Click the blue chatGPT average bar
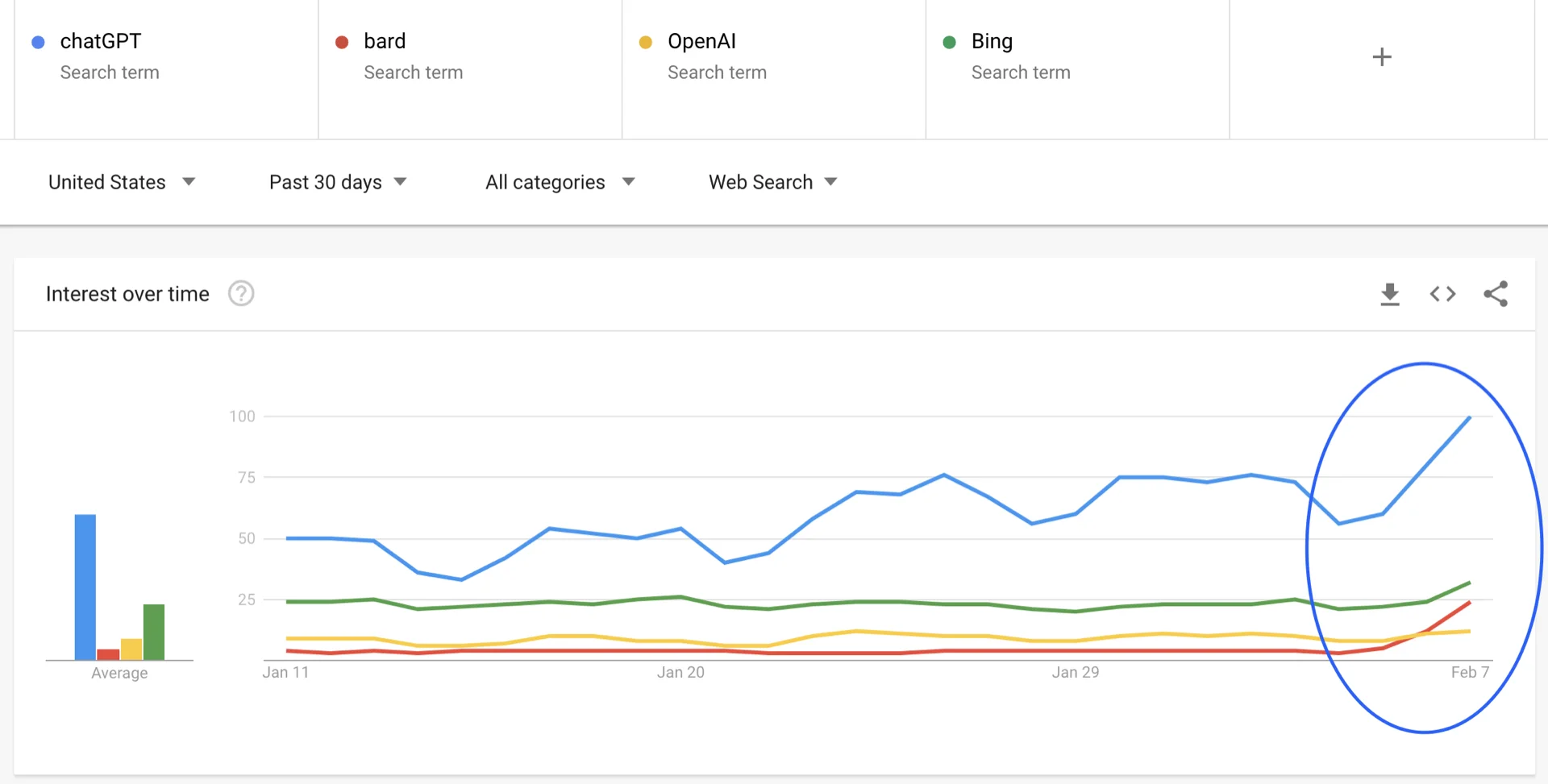 pyautogui.click(x=85, y=587)
